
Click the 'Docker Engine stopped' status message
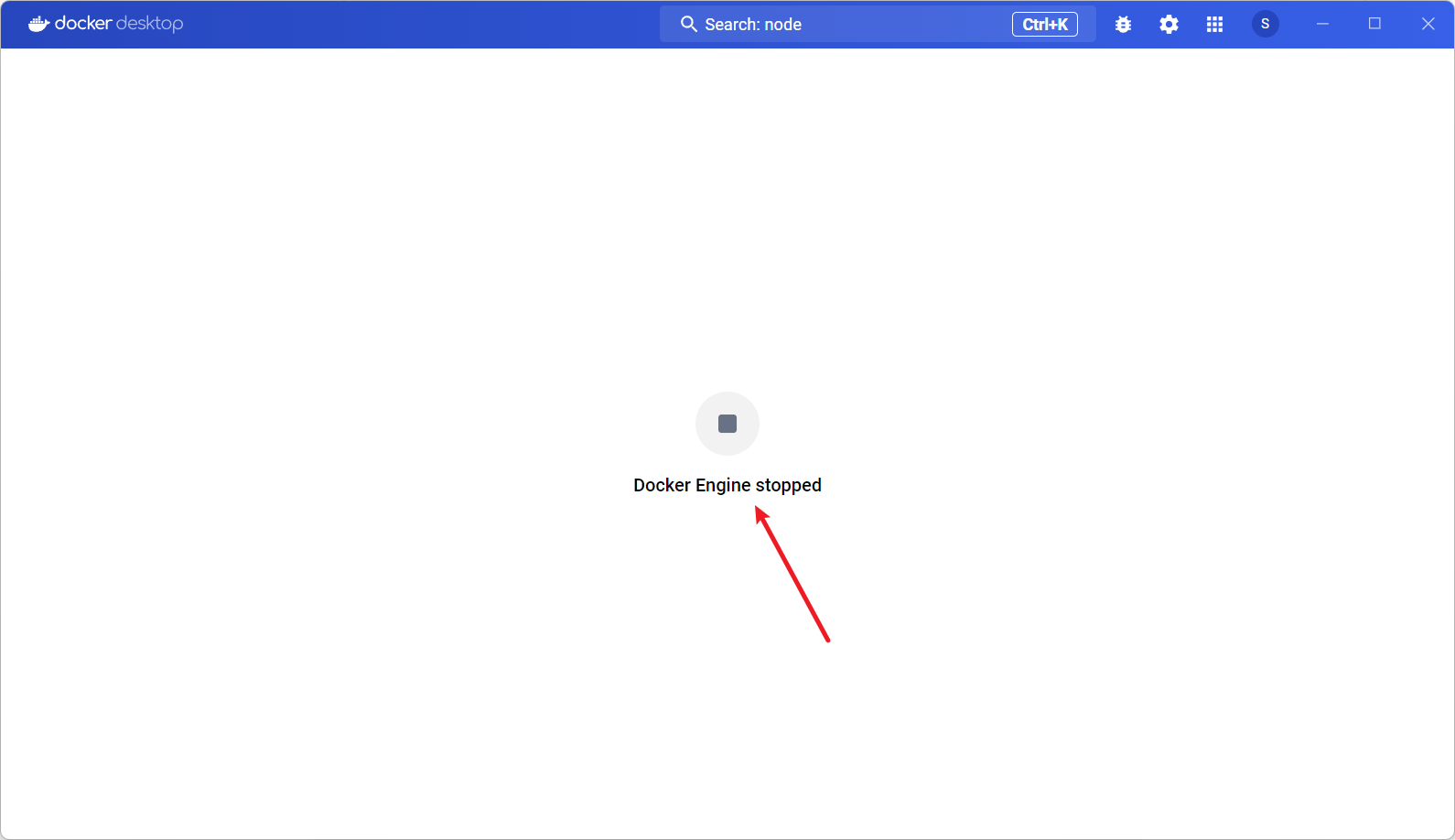727,485
